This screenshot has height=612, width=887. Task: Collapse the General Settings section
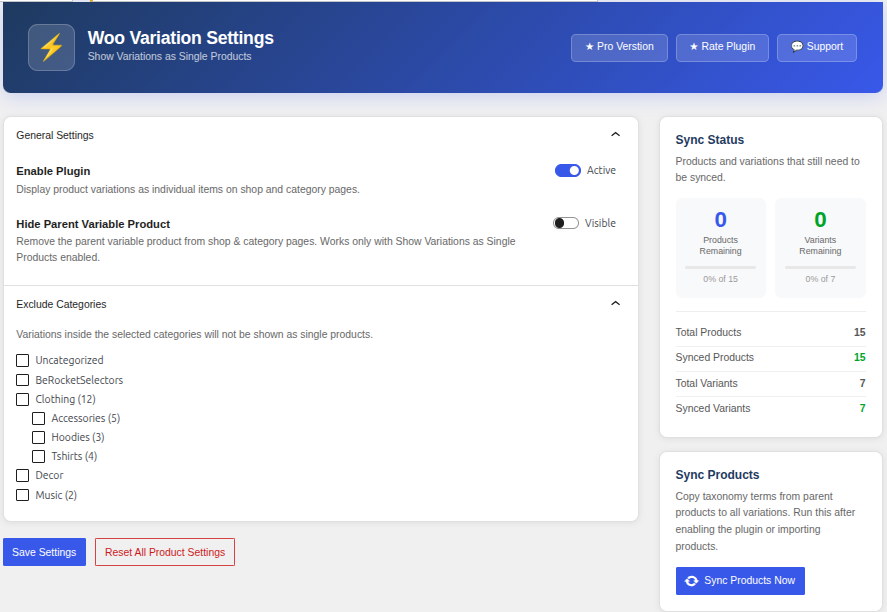[x=616, y=134]
